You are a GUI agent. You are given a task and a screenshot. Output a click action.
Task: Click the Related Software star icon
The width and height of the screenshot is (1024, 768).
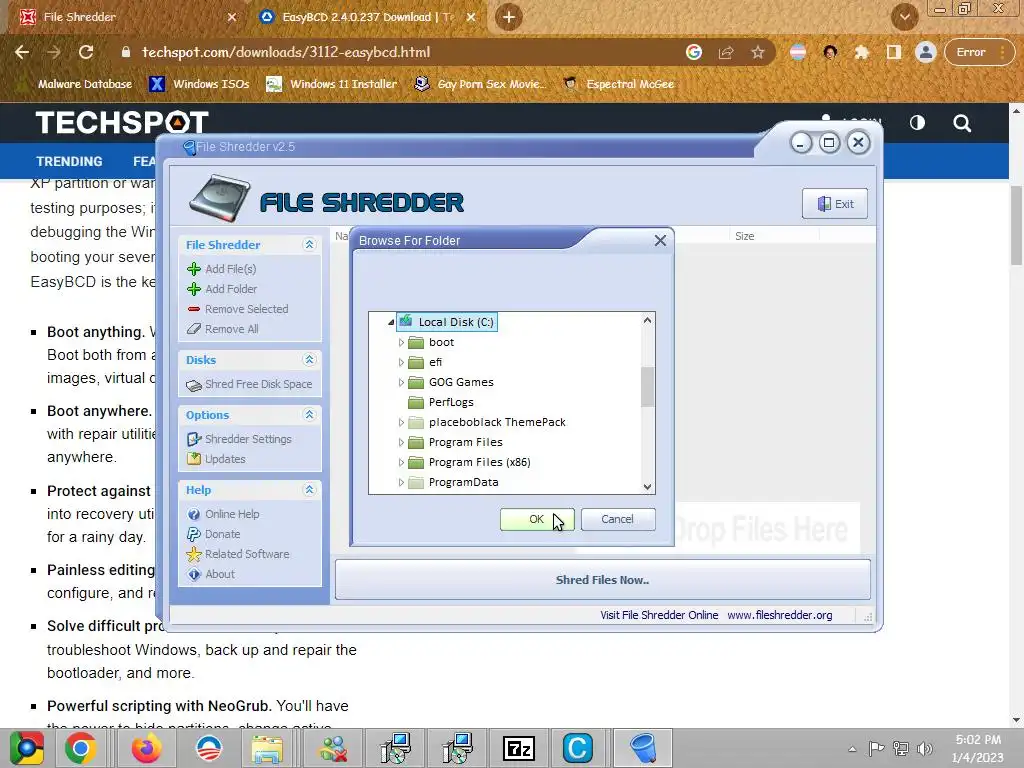coord(194,554)
